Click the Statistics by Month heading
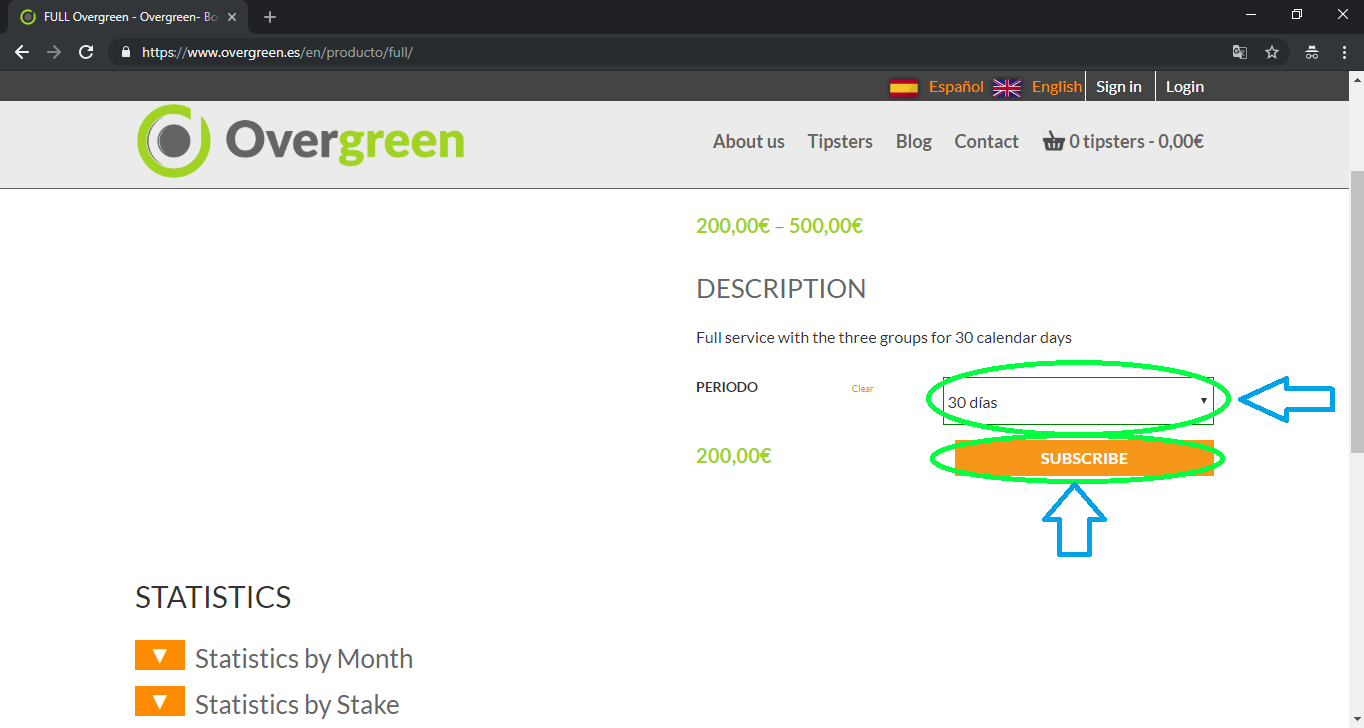 tap(304, 658)
